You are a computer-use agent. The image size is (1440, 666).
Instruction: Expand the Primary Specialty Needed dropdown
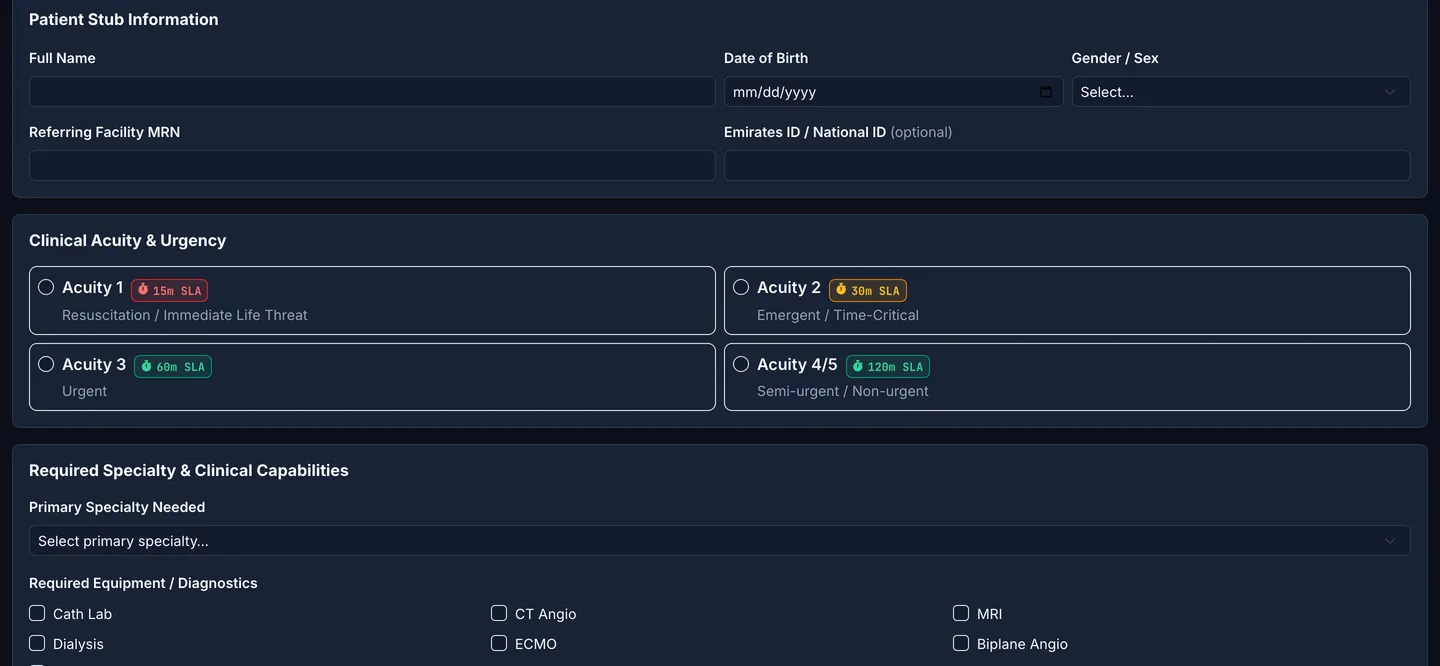click(x=720, y=541)
